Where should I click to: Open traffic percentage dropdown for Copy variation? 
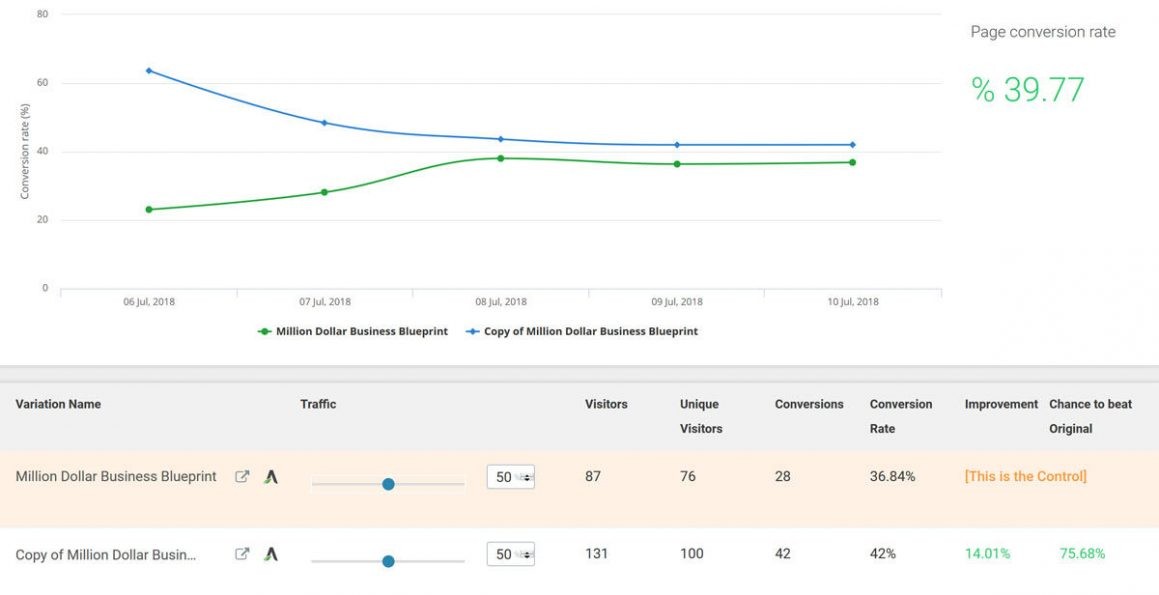tap(511, 554)
